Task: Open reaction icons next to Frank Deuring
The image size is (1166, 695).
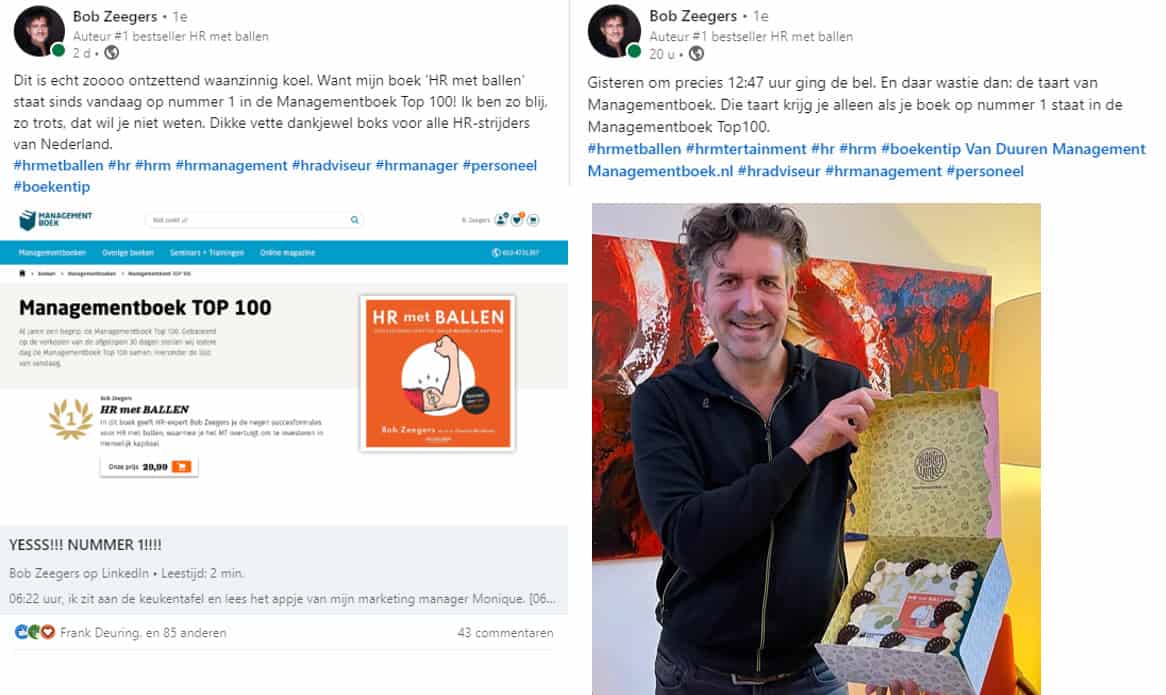Action: coord(35,633)
